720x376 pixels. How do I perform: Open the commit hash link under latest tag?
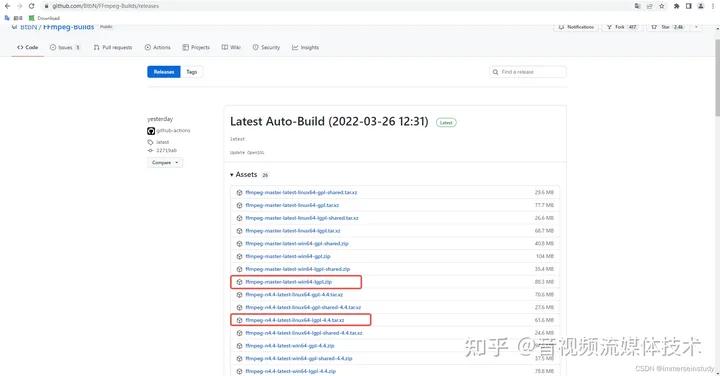pos(166,150)
